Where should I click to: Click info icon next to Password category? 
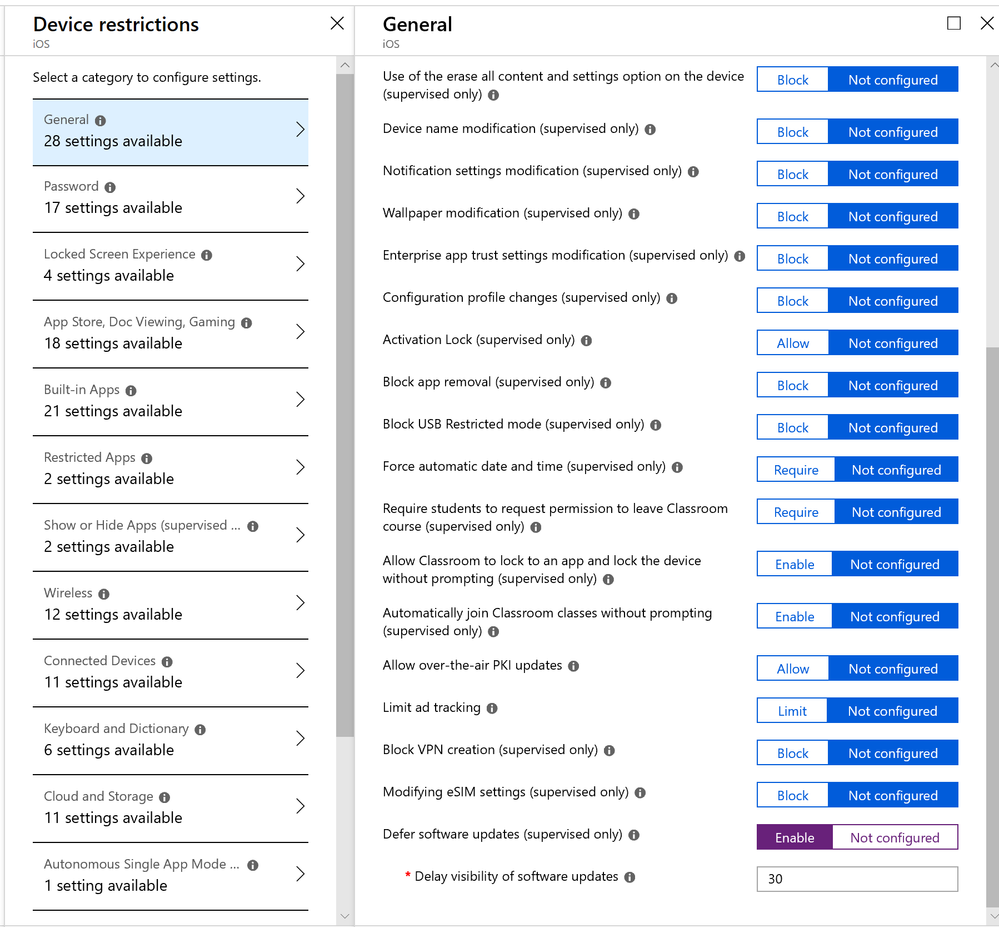(x=110, y=187)
